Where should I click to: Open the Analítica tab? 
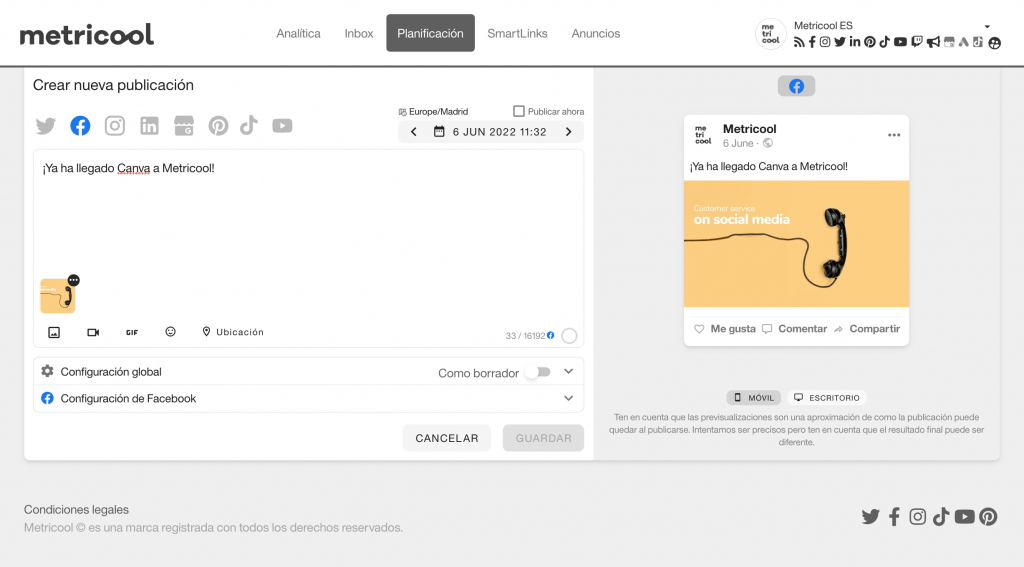click(x=298, y=33)
